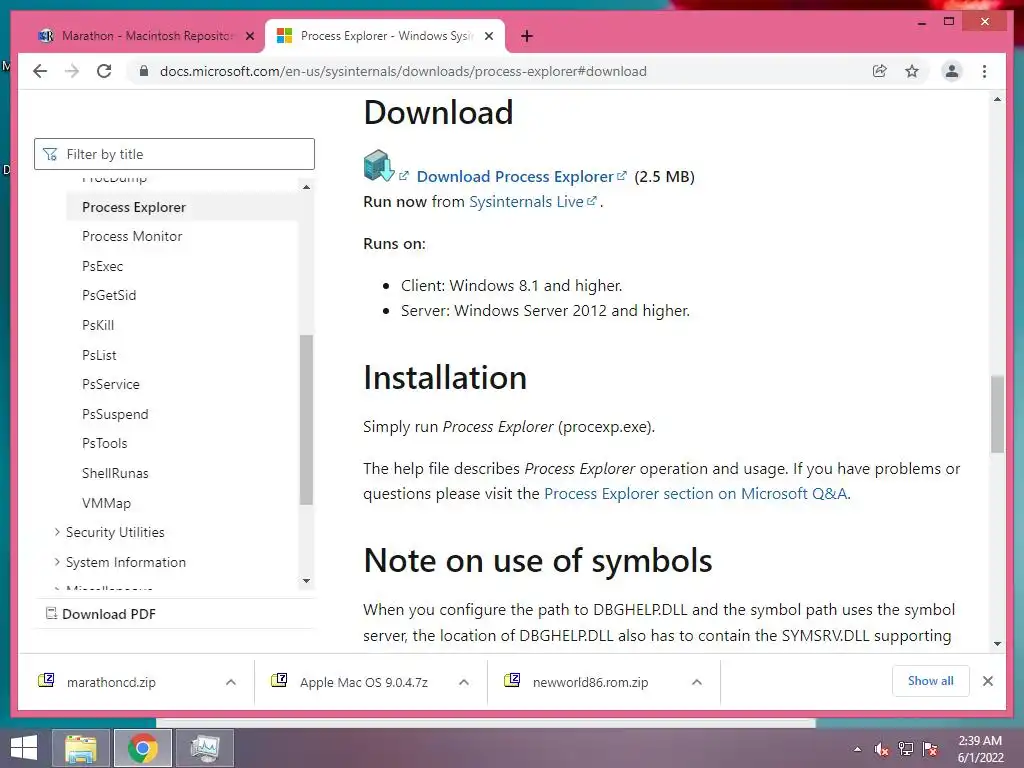This screenshot has height=768, width=1024.
Task: Open Chrome's three-dot menu
Action: (x=984, y=71)
